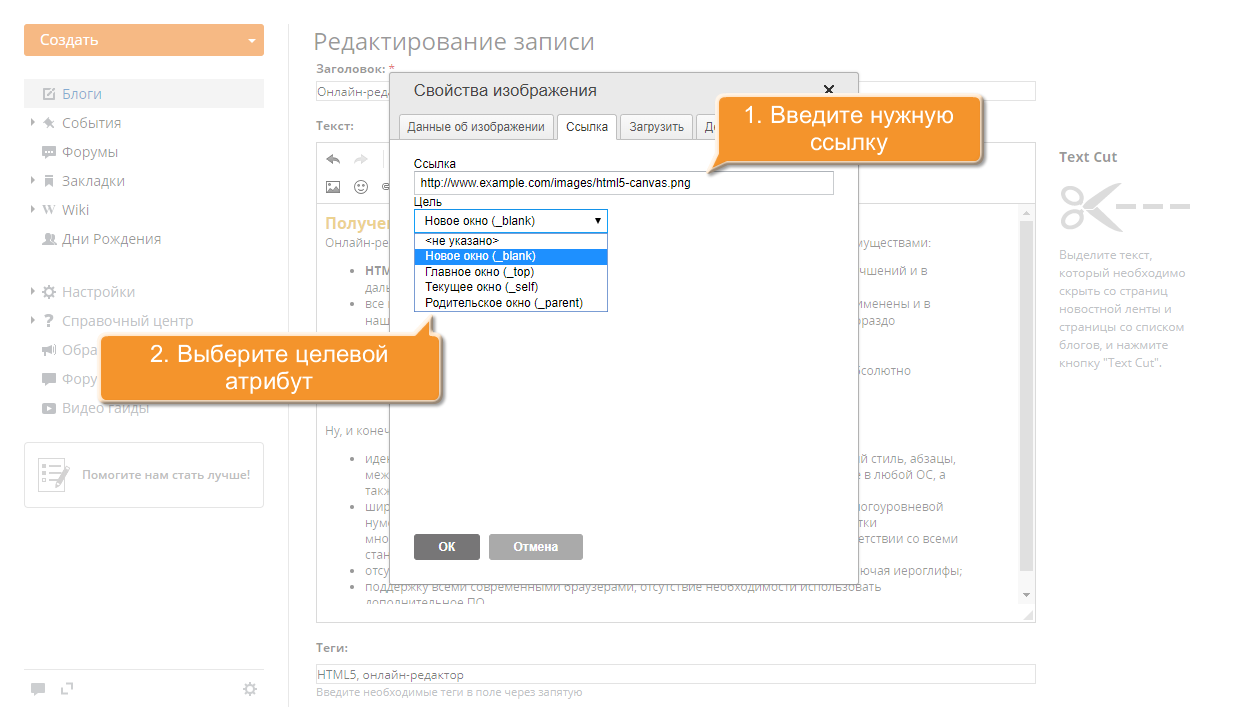Select Родительское окно (_parent) option
This screenshot has height=708, width=1240.
click(511, 302)
